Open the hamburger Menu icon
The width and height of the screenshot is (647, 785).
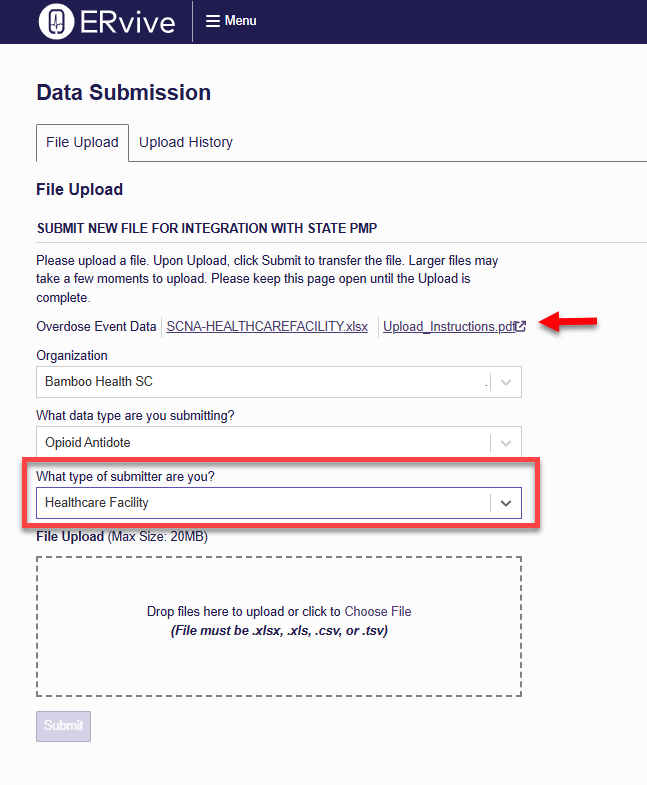[x=213, y=21]
